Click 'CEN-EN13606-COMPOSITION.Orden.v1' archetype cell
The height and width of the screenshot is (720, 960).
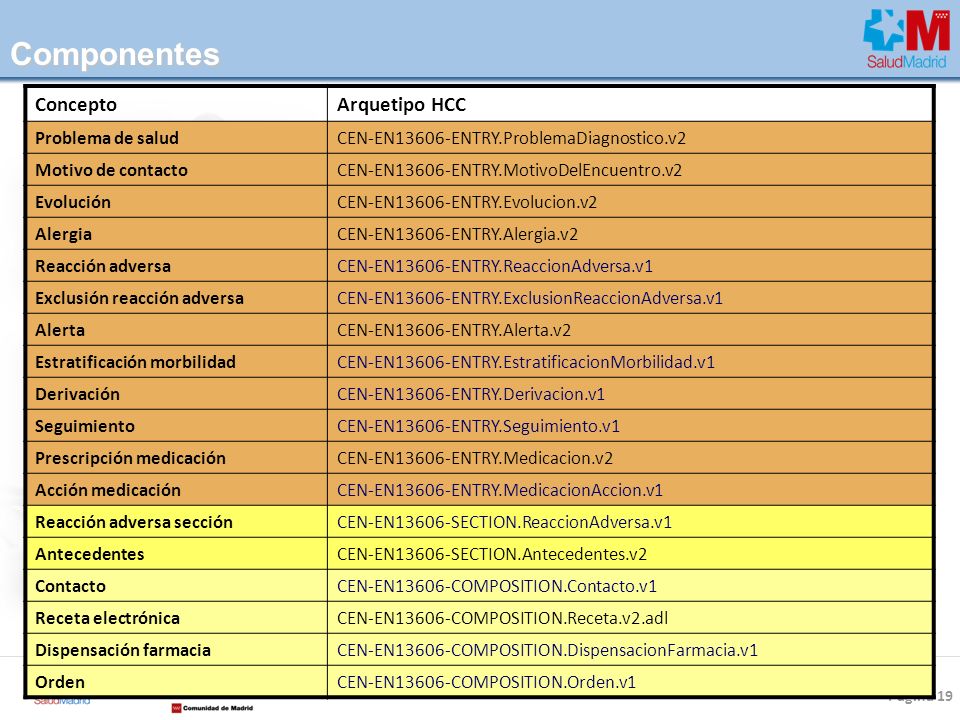630,681
